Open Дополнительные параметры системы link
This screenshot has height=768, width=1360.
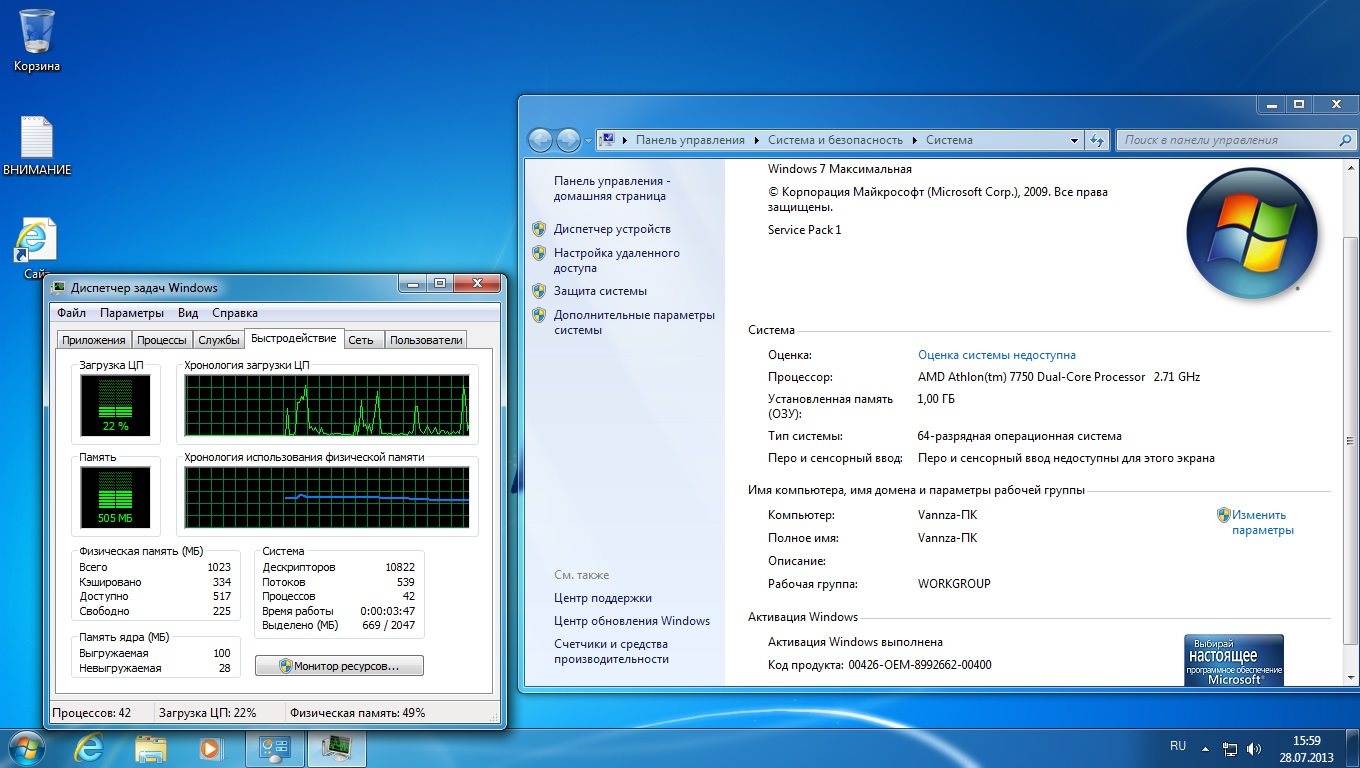[x=634, y=322]
